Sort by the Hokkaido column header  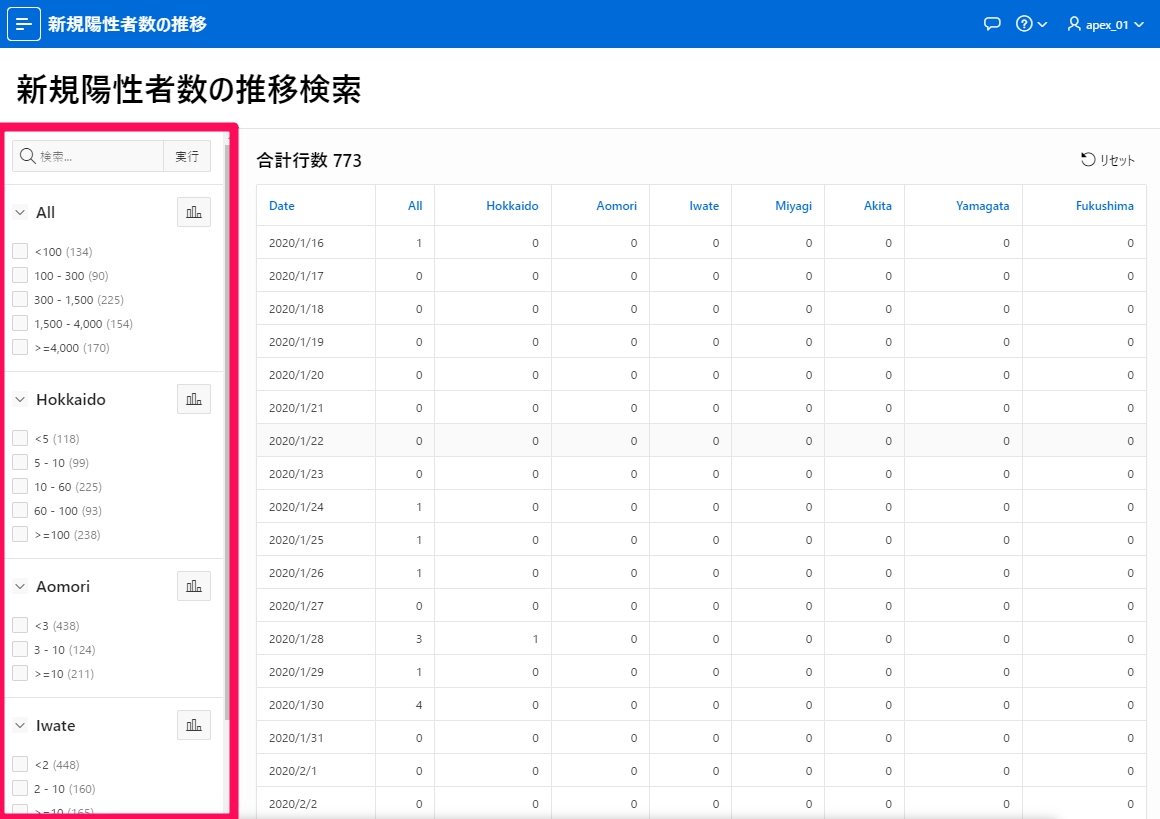click(x=512, y=206)
